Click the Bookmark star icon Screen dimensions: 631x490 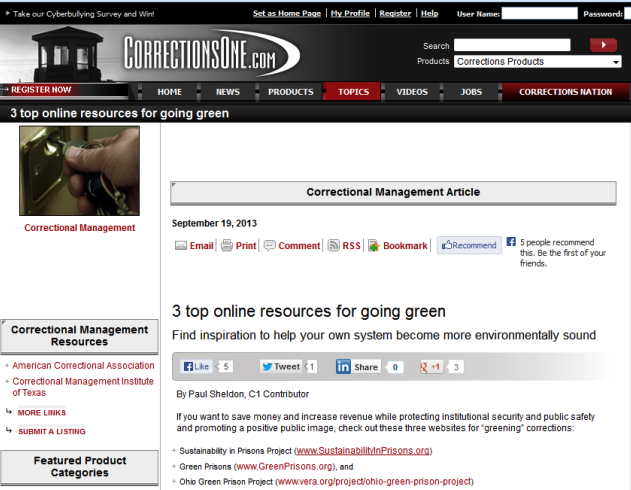[x=374, y=245]
